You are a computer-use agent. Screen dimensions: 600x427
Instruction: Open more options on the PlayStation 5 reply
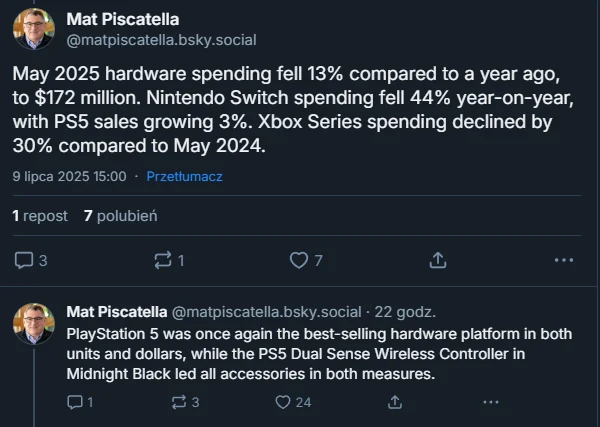click(489, 402)
